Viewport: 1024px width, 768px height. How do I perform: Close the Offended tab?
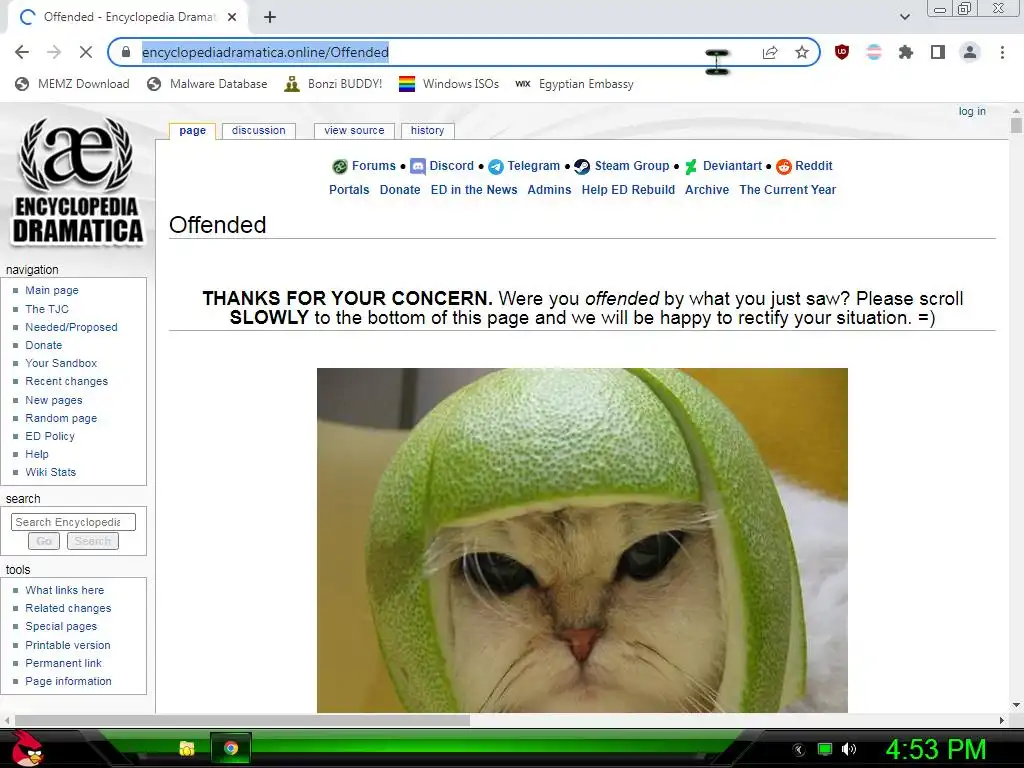[x=232, y=17]
